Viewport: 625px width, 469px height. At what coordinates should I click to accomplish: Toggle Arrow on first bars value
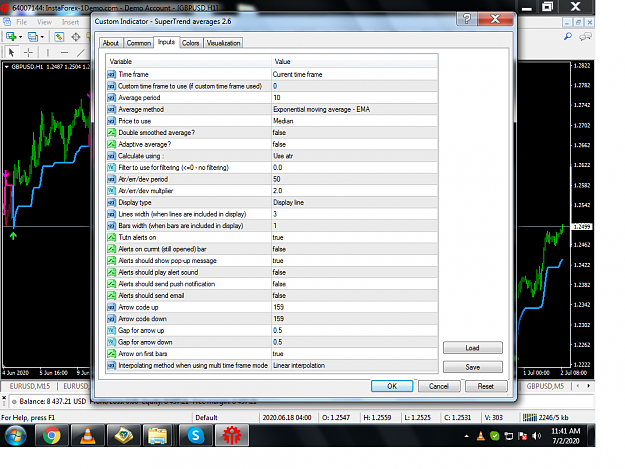pyautogui.click(x=355, y=354)
